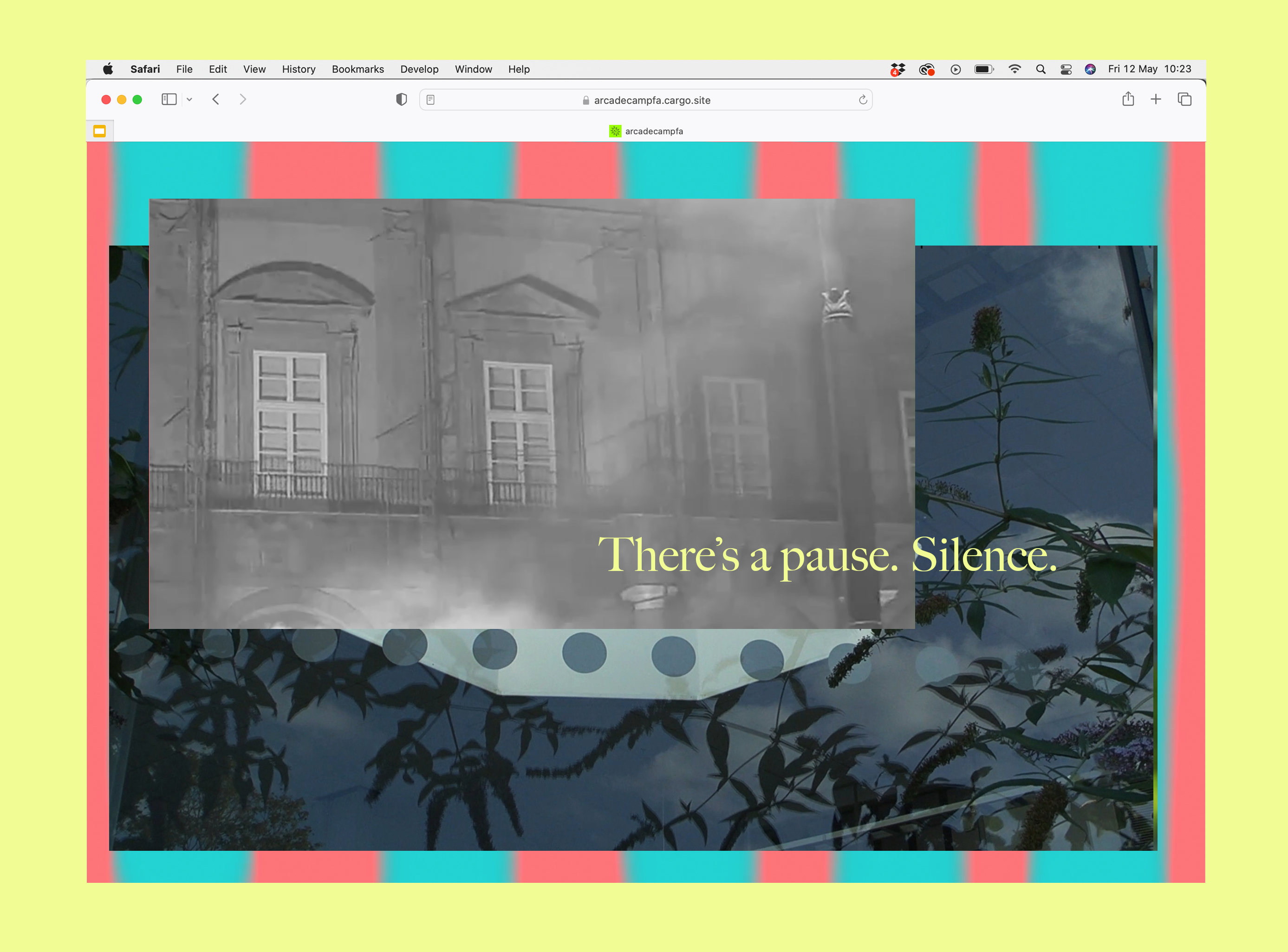The width and height of the screenshot is (1288, 952).
Task: Click the Safari sidebar toggle icon
Action: click(169, 100)
